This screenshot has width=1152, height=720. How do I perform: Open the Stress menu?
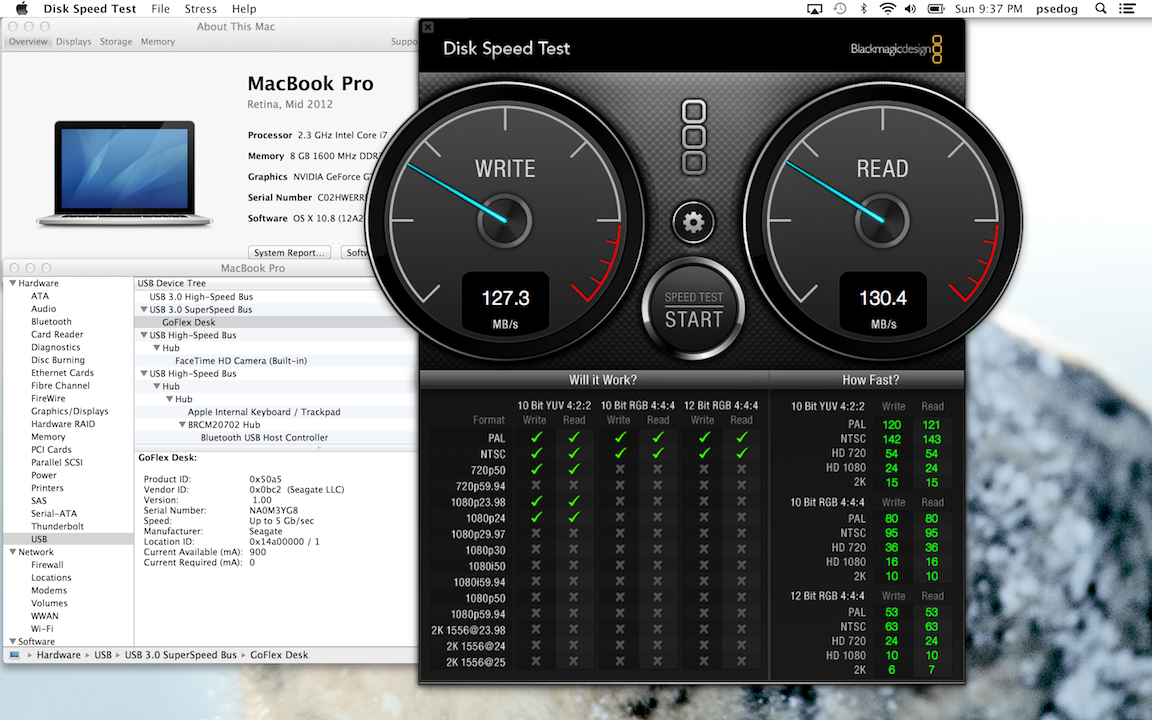click(200, 9)
